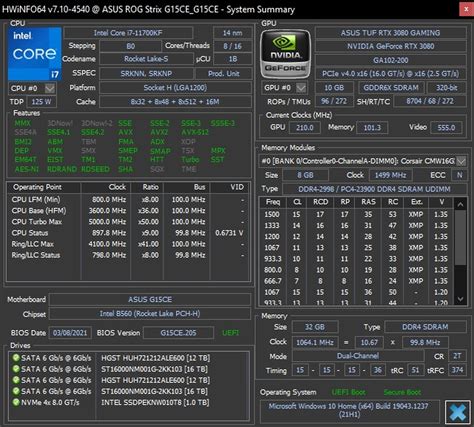Select the CPU Turbo Max row
The width and height of the screenshot is (474, 427).
pos(128,222)
